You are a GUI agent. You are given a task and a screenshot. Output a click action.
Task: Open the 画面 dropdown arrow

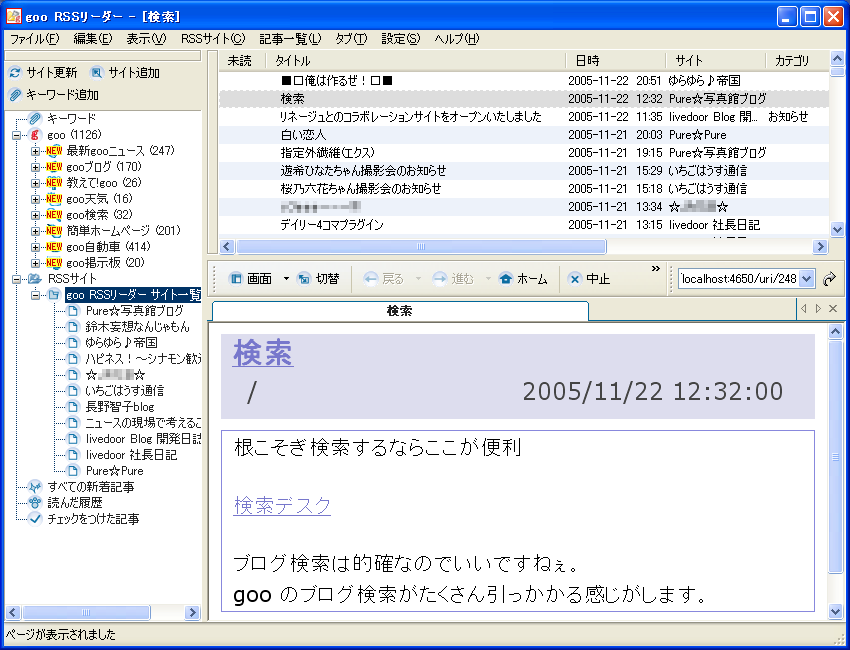[286, 279]
